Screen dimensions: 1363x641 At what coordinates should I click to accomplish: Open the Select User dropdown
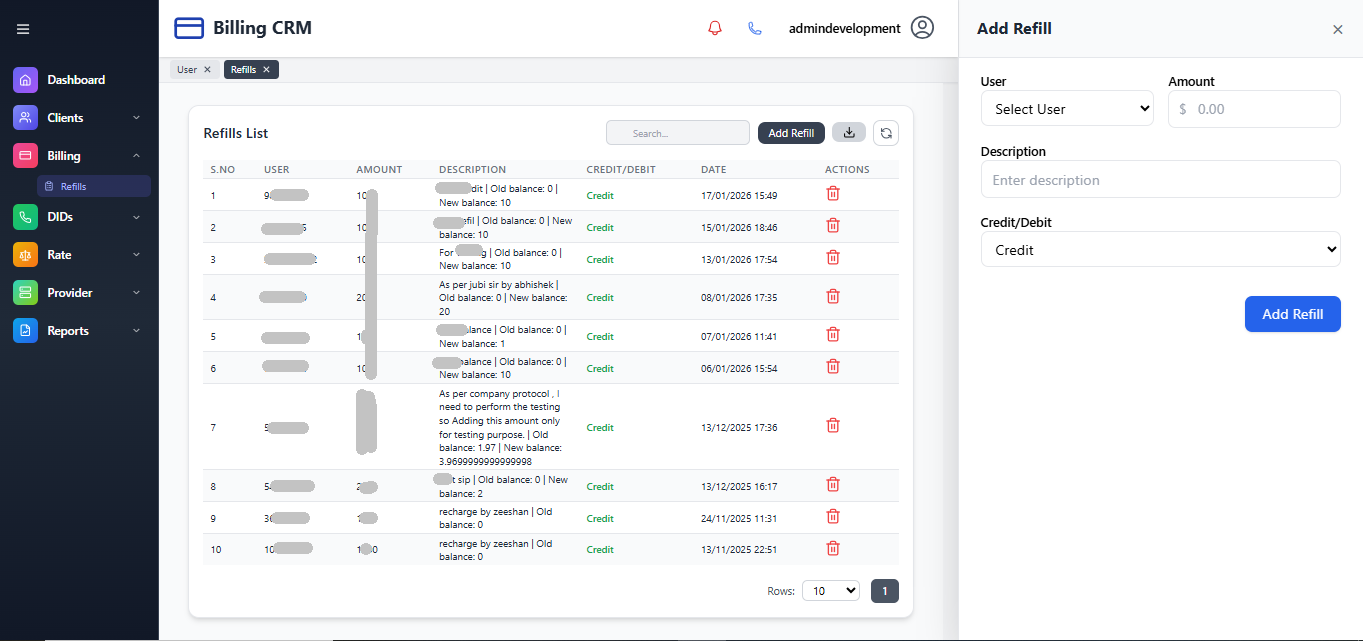coord(1066,109)
